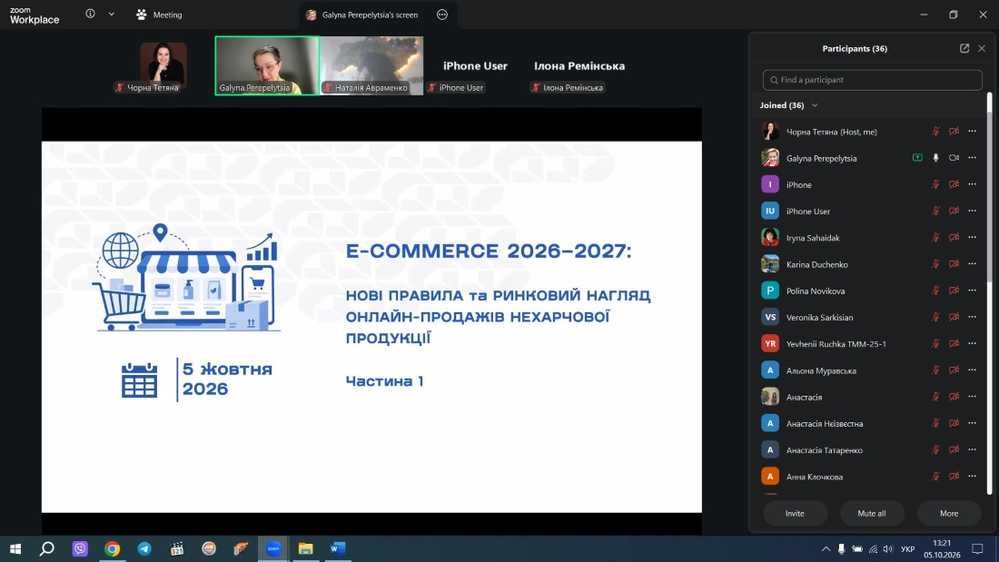This screenshot has width=999, height=562.
Task: Unmute microphone for Iryna Sahaidak
Action: pos(935,238)
